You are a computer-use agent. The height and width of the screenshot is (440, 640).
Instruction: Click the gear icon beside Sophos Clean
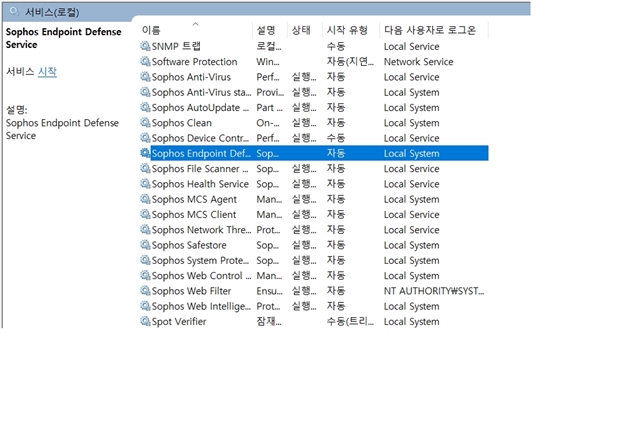pyautogui.click(x=145, y=122)
